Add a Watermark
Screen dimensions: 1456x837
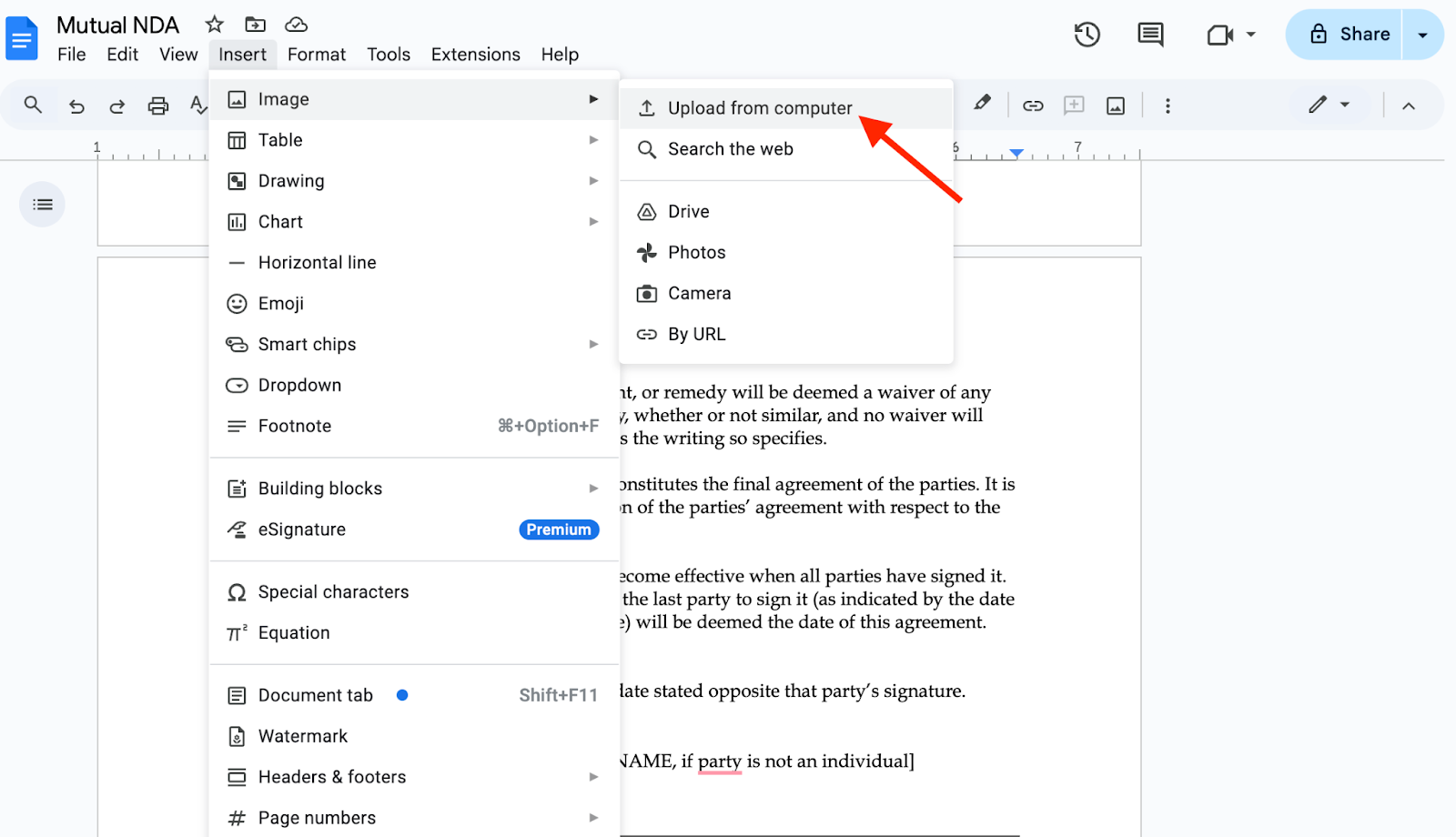(x=414, y=737)
